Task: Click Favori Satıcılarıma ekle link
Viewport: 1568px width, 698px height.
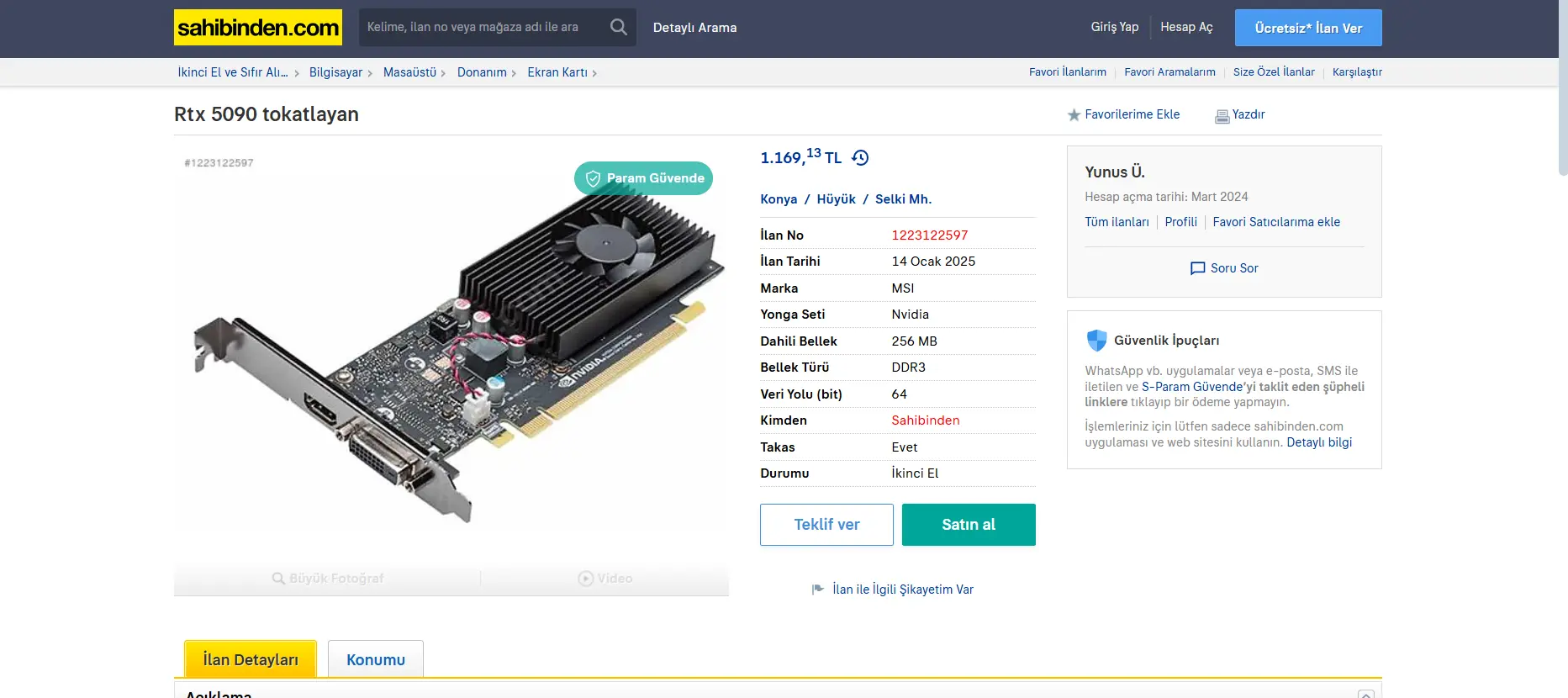Action: click(1276, 222)
